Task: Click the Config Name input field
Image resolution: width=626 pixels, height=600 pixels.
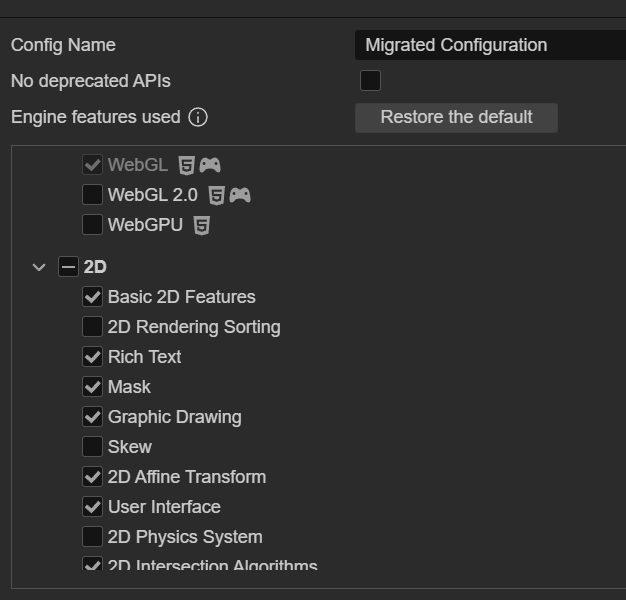Action: pyautogui.click(x=490, y=45)
